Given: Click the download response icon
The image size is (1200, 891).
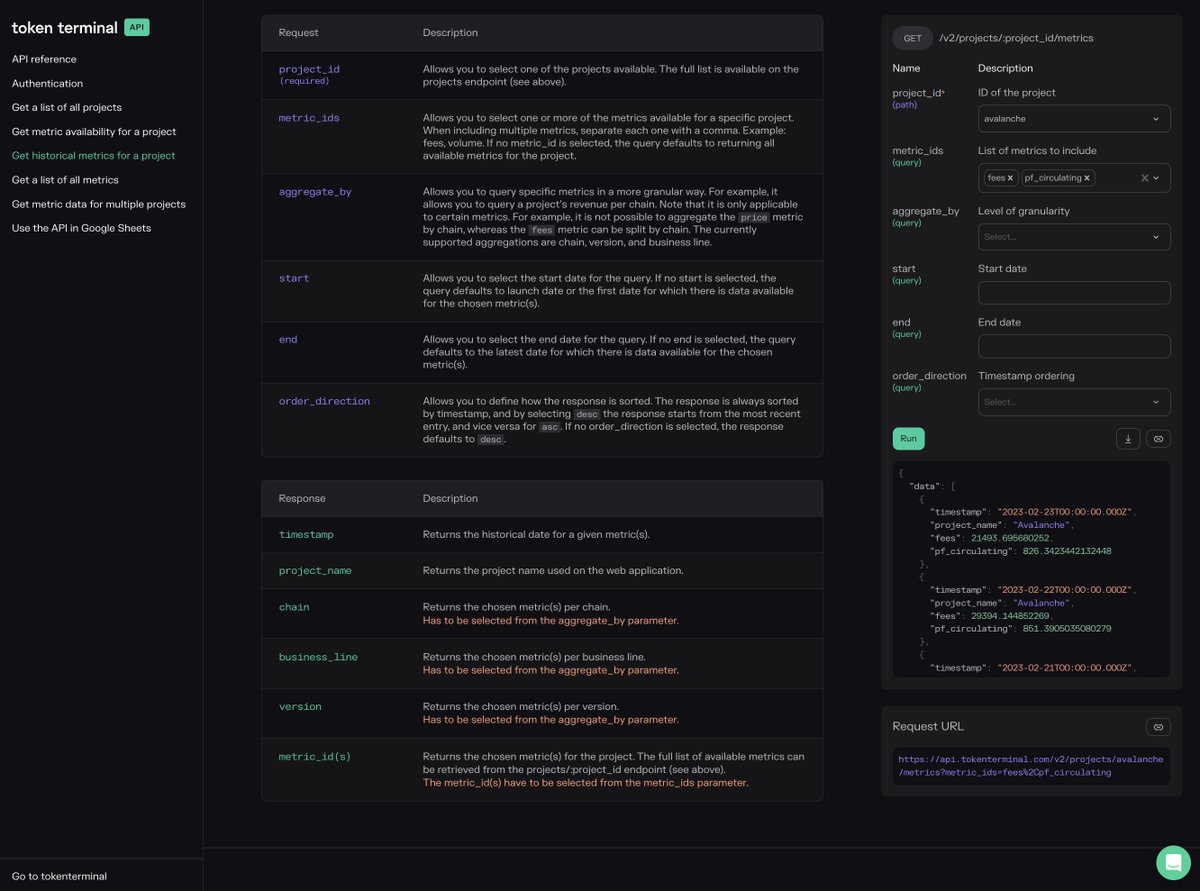Looking at the screenshot, I should [x=1128, y=438].
